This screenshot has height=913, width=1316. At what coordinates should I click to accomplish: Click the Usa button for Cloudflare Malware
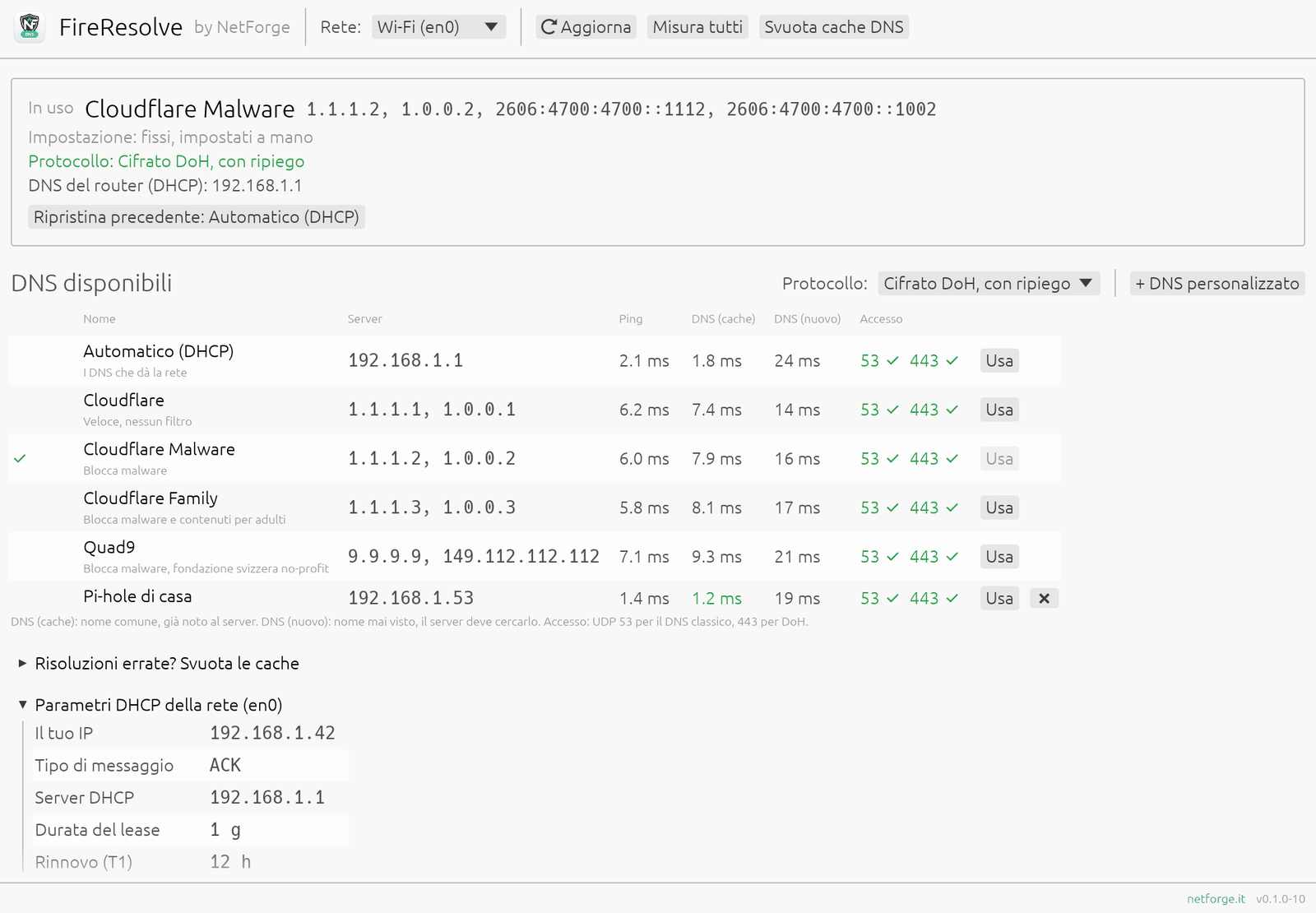point(999,459)
